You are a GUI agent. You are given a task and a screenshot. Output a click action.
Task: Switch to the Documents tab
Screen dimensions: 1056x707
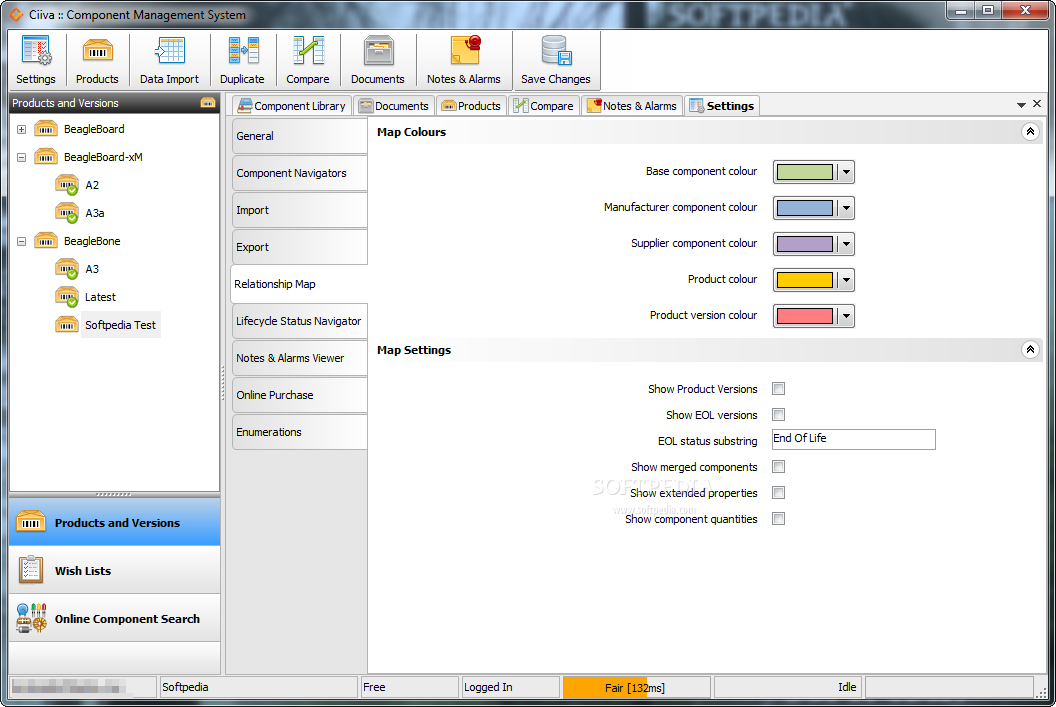click(x=394, y=106)
